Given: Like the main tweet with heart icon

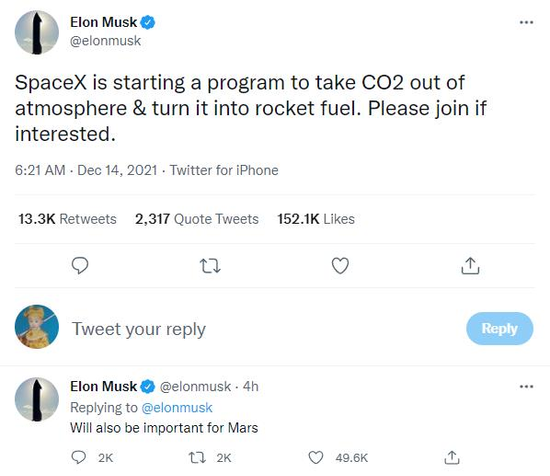Looking at the screenshot, I should point(340,266).
